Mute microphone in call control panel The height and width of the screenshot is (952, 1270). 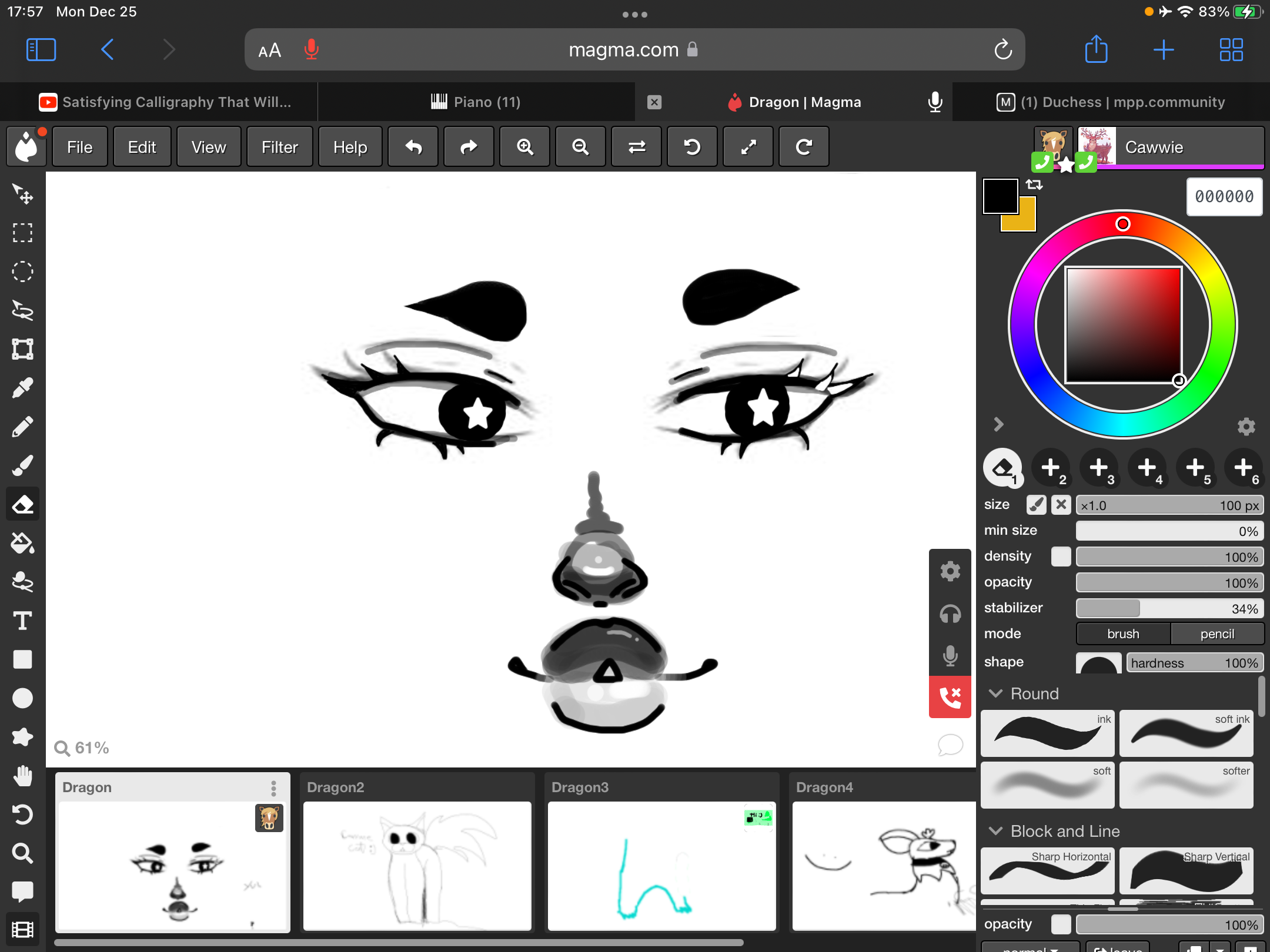[x=950, y=655]
